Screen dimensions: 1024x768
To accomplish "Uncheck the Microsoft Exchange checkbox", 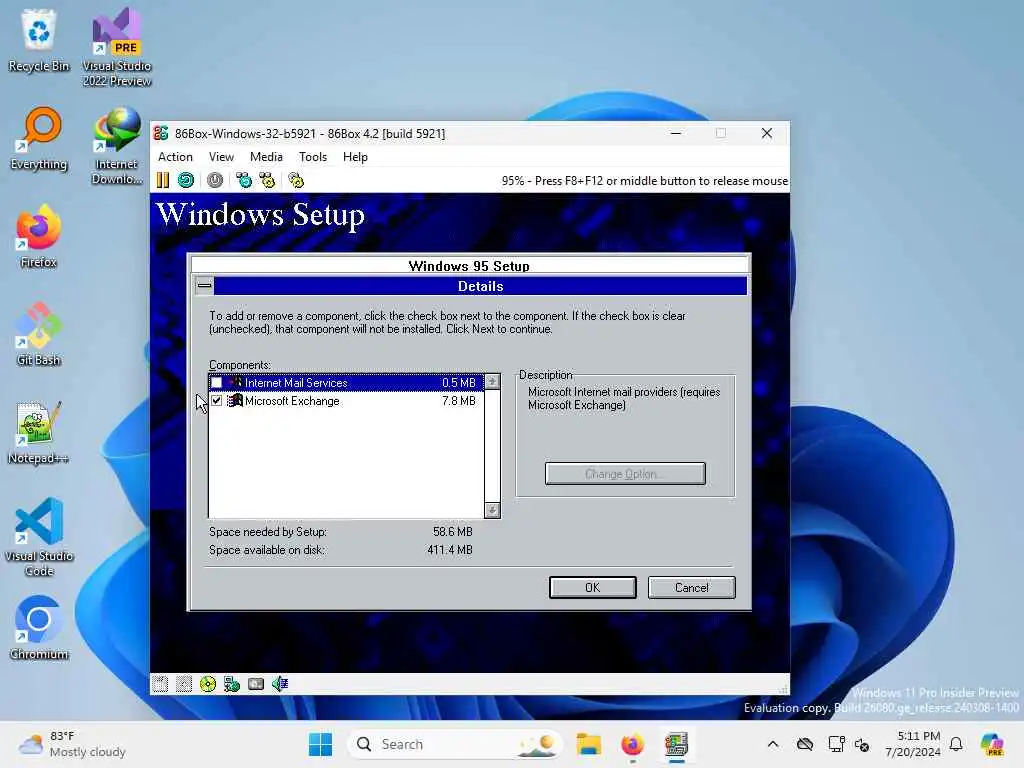I will [217, 400].
